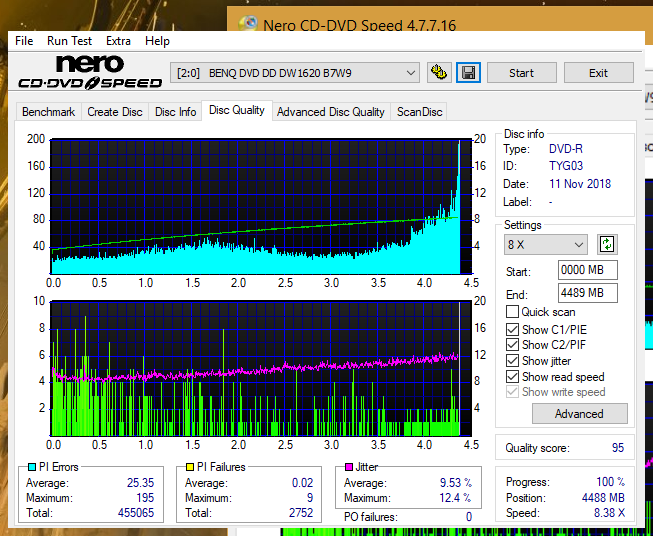
Task: Click Jitter maximum 12.4 %
Action: [456, 498]
